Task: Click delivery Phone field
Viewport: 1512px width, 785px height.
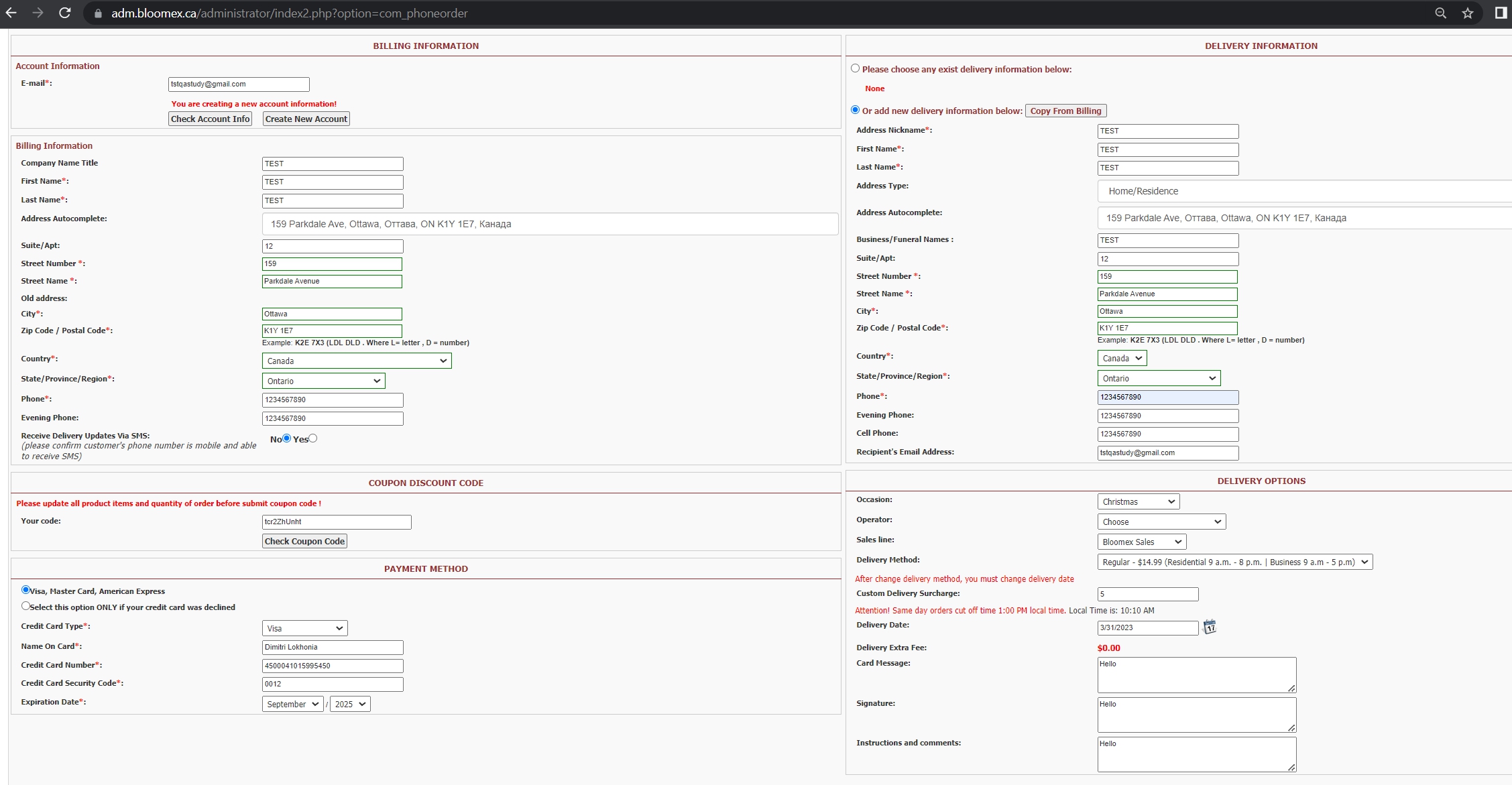Action: tap(1168, 397)
